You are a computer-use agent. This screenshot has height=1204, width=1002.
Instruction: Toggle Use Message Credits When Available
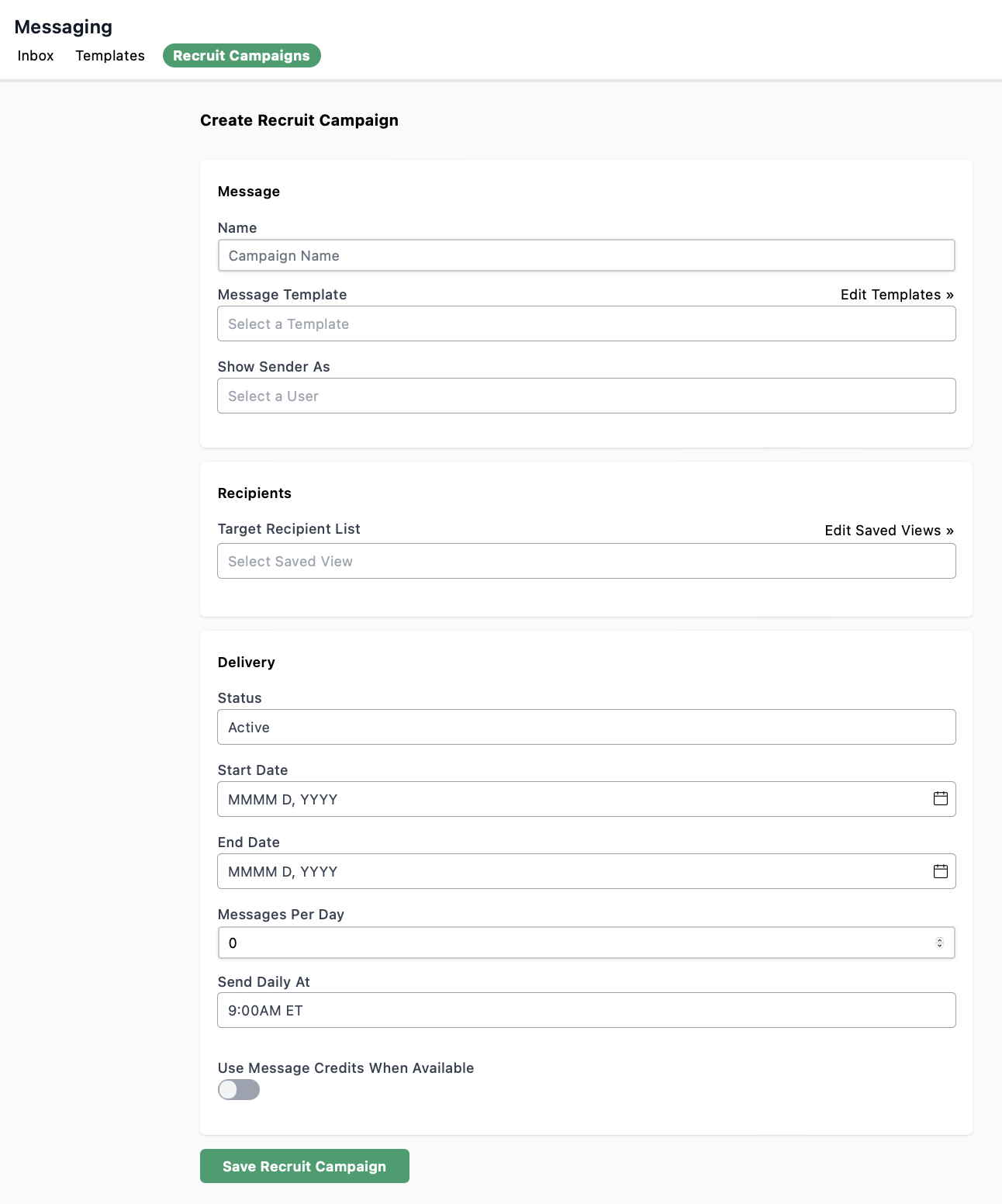[239, 1089]
